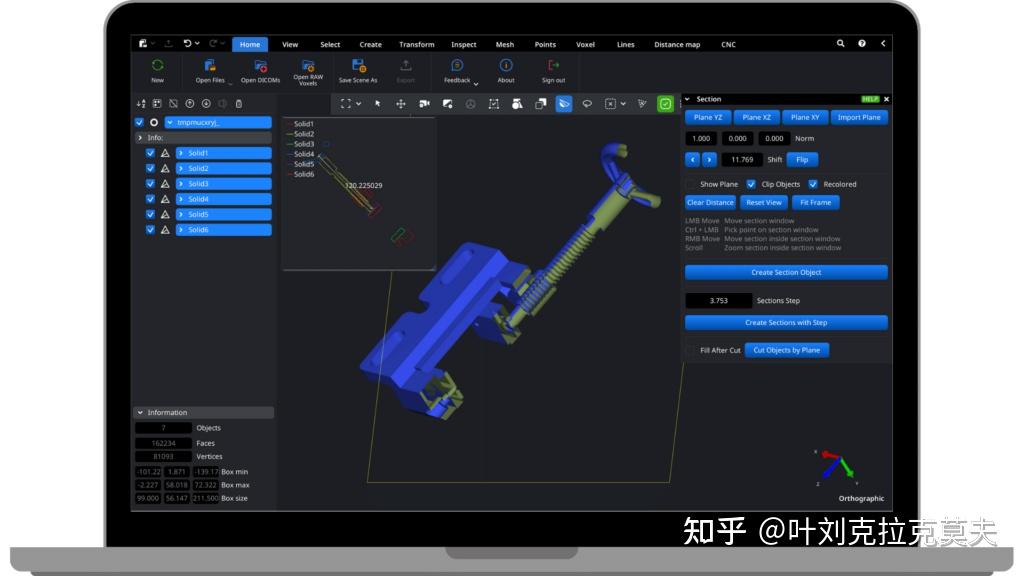Click the Shift value field 11.769
Image resolution: width=1024 pixels, height=576 pixels.
click(742, 159)
